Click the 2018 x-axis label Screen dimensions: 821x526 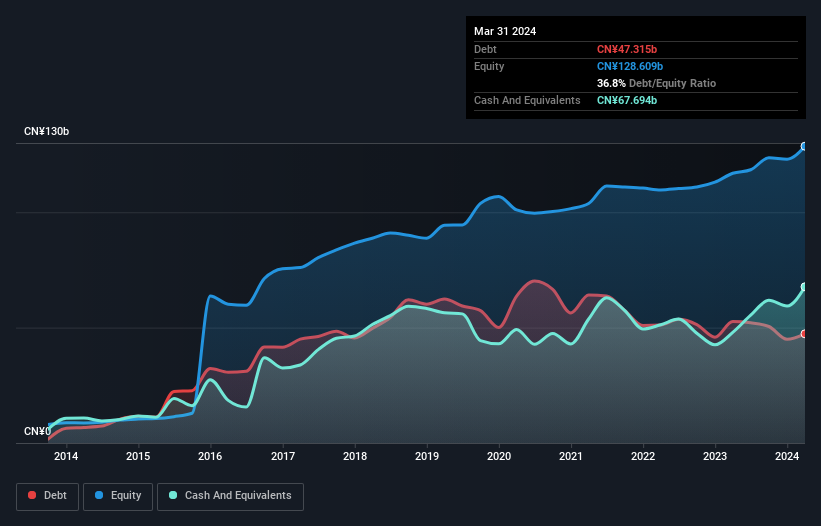[355, 456]
